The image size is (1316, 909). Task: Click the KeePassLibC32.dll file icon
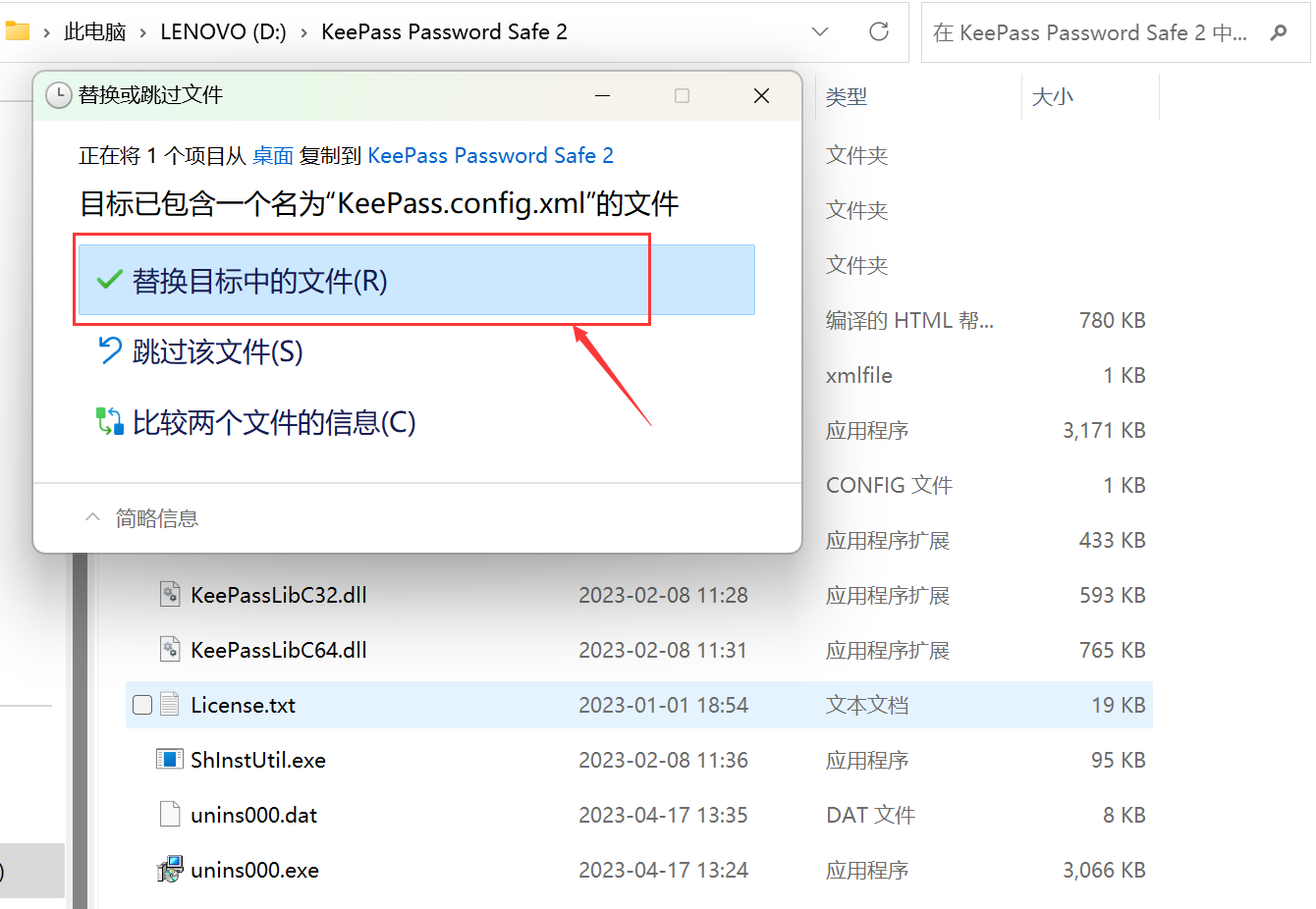coord(170,594)
